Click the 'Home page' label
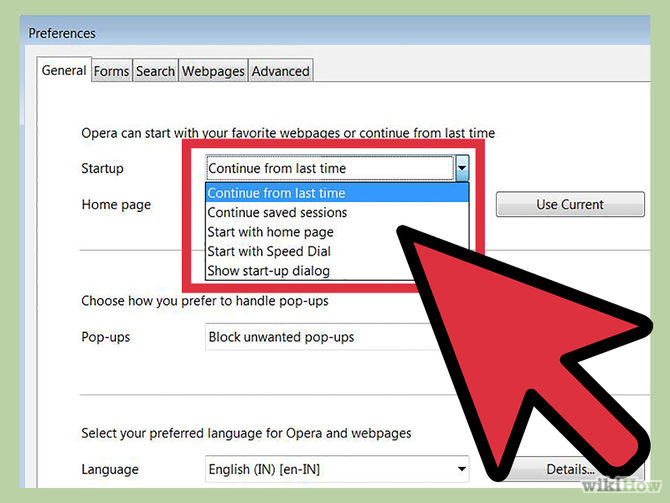The height and width of the screenshot is (503, 670). pyautogui.click(x=116, y=204)
